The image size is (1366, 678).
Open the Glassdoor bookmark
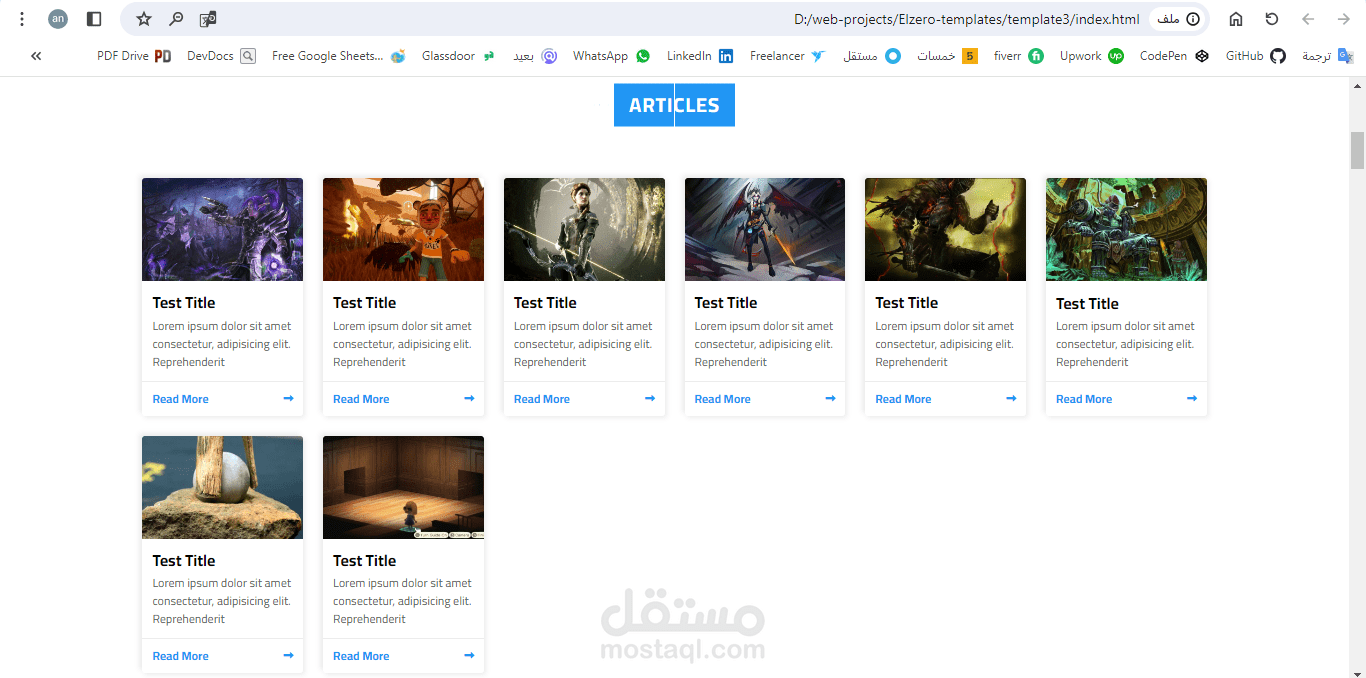[x=458, y=56]
